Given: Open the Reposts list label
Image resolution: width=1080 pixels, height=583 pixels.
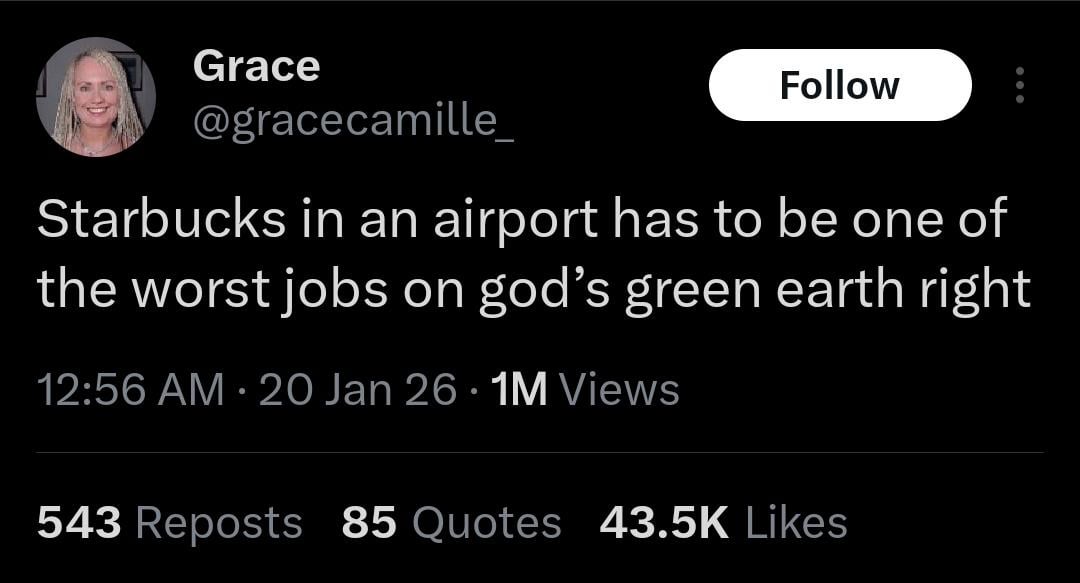Looking at the screenshot, I should (x=217, y=522).
